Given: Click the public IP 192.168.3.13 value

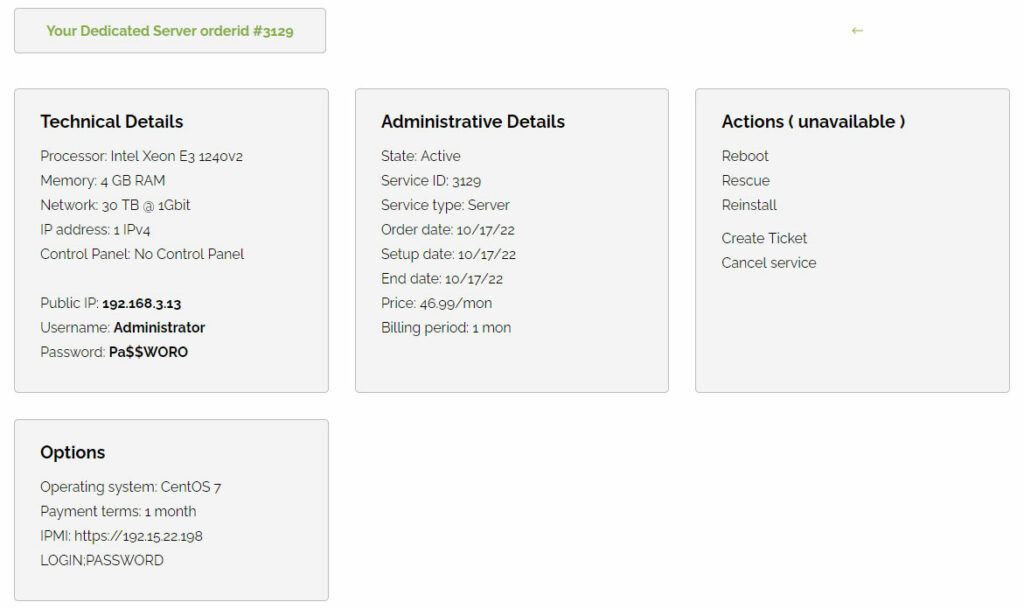Looking at the screenshot, I should tap(141, 303).
